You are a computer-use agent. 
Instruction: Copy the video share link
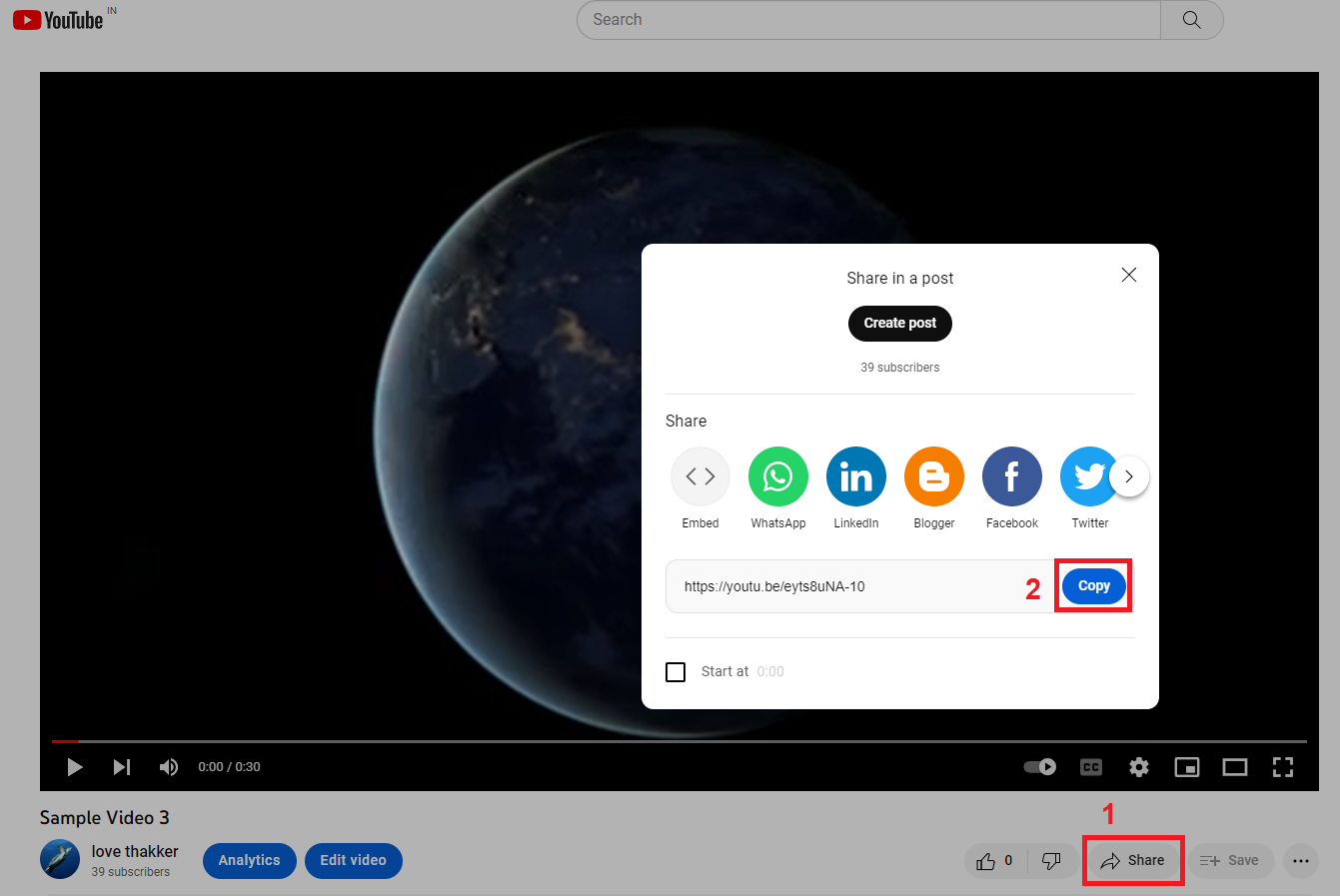click(x=1093, y=585)
